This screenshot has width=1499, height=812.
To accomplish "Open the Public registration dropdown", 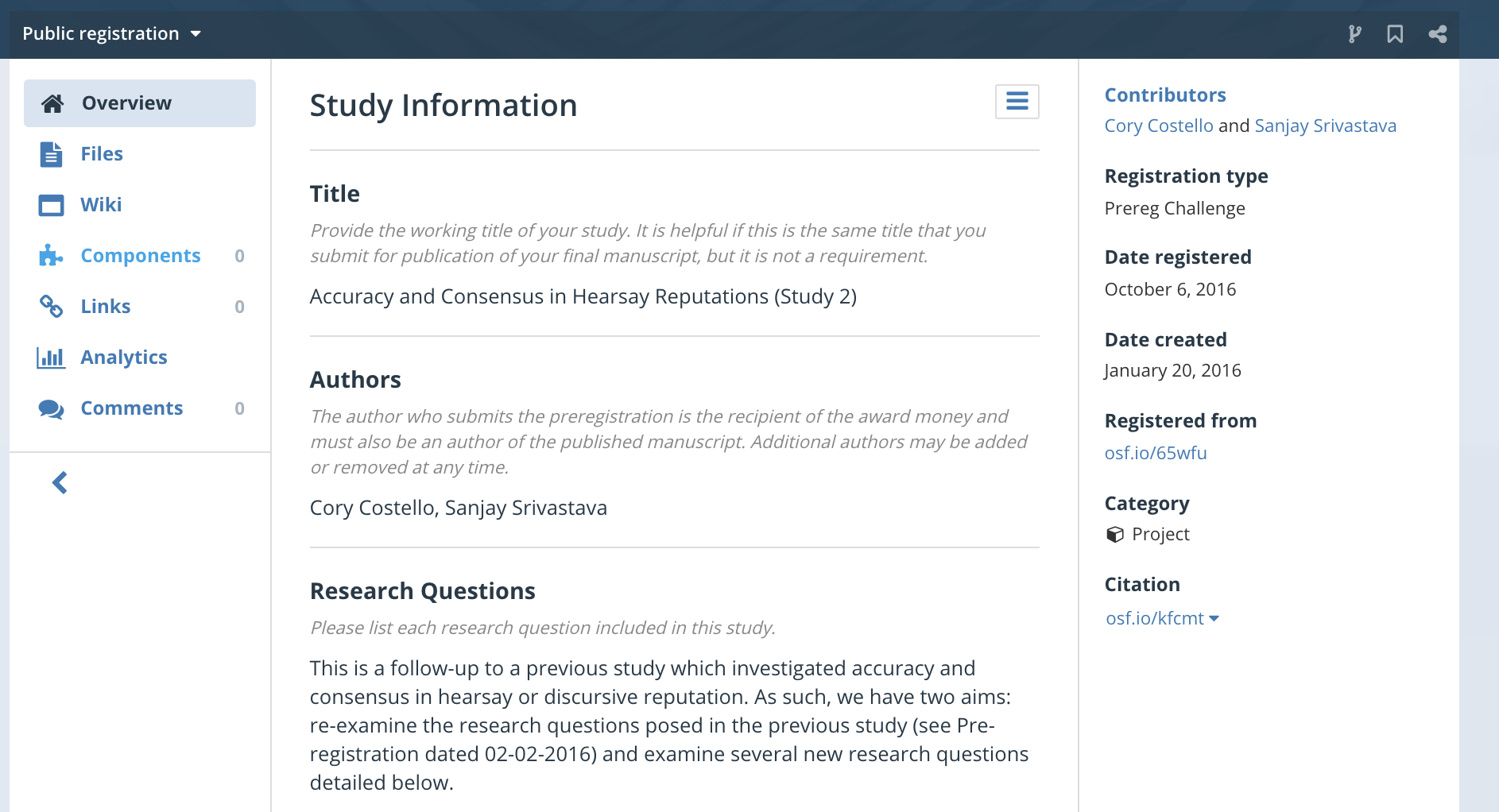I will tap(112, 33).
